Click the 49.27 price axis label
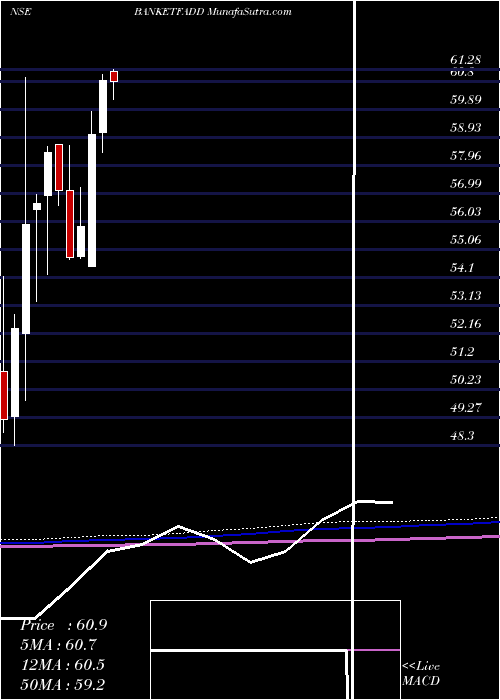 coord(466,407)
